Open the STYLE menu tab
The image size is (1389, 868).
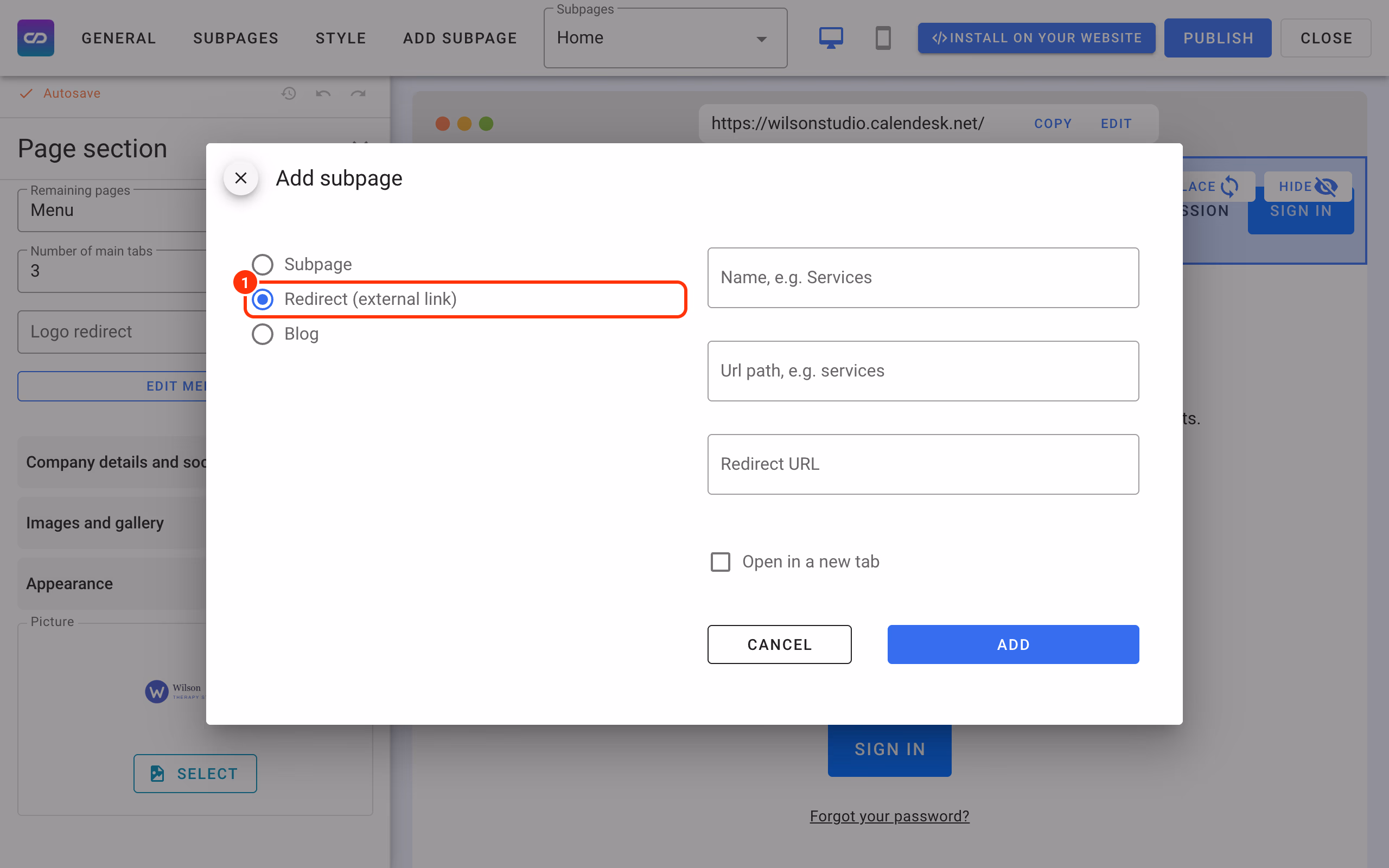(x=341, y=38)
